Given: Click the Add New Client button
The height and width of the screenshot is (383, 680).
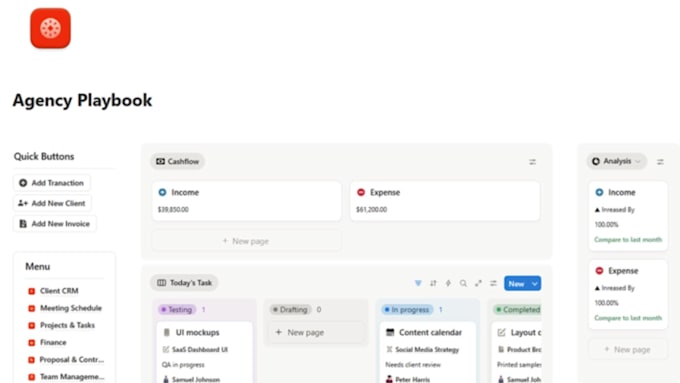Looking at the screenshot, I should (x=52, y=203).
